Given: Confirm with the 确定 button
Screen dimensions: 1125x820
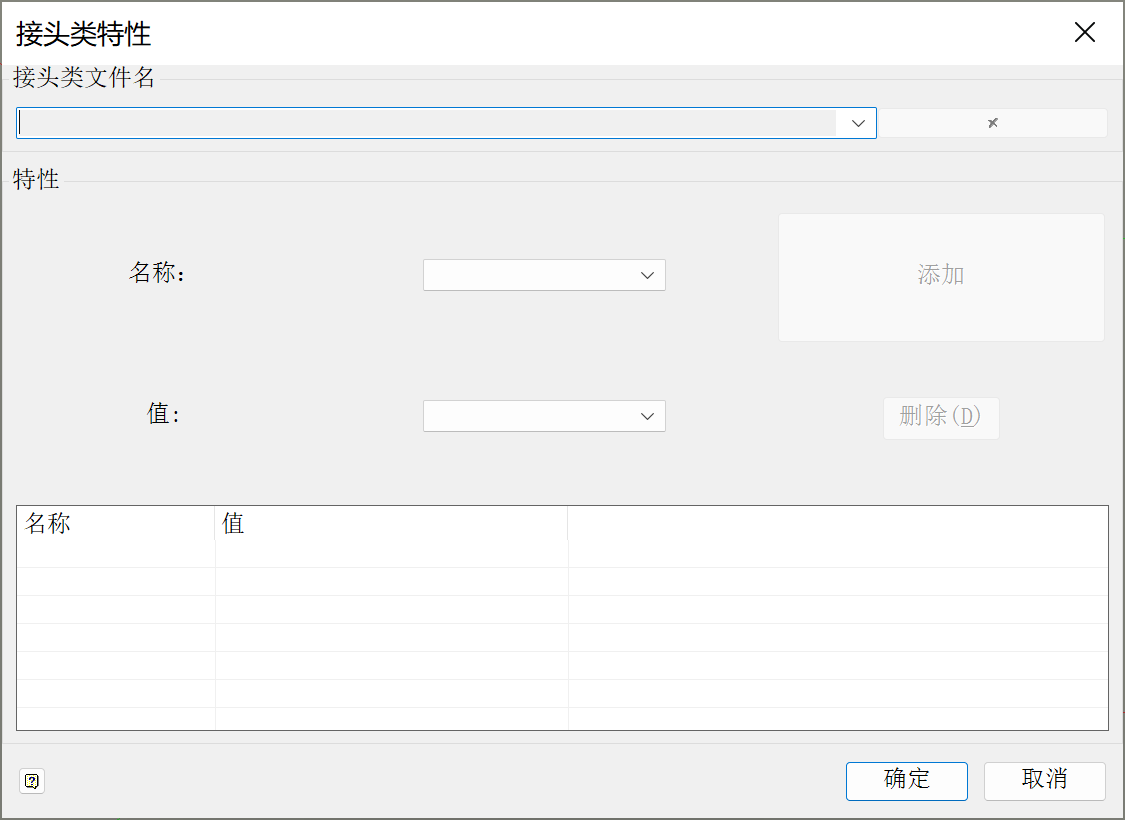Looking at the screenshot, I should [x=907, y=781].
